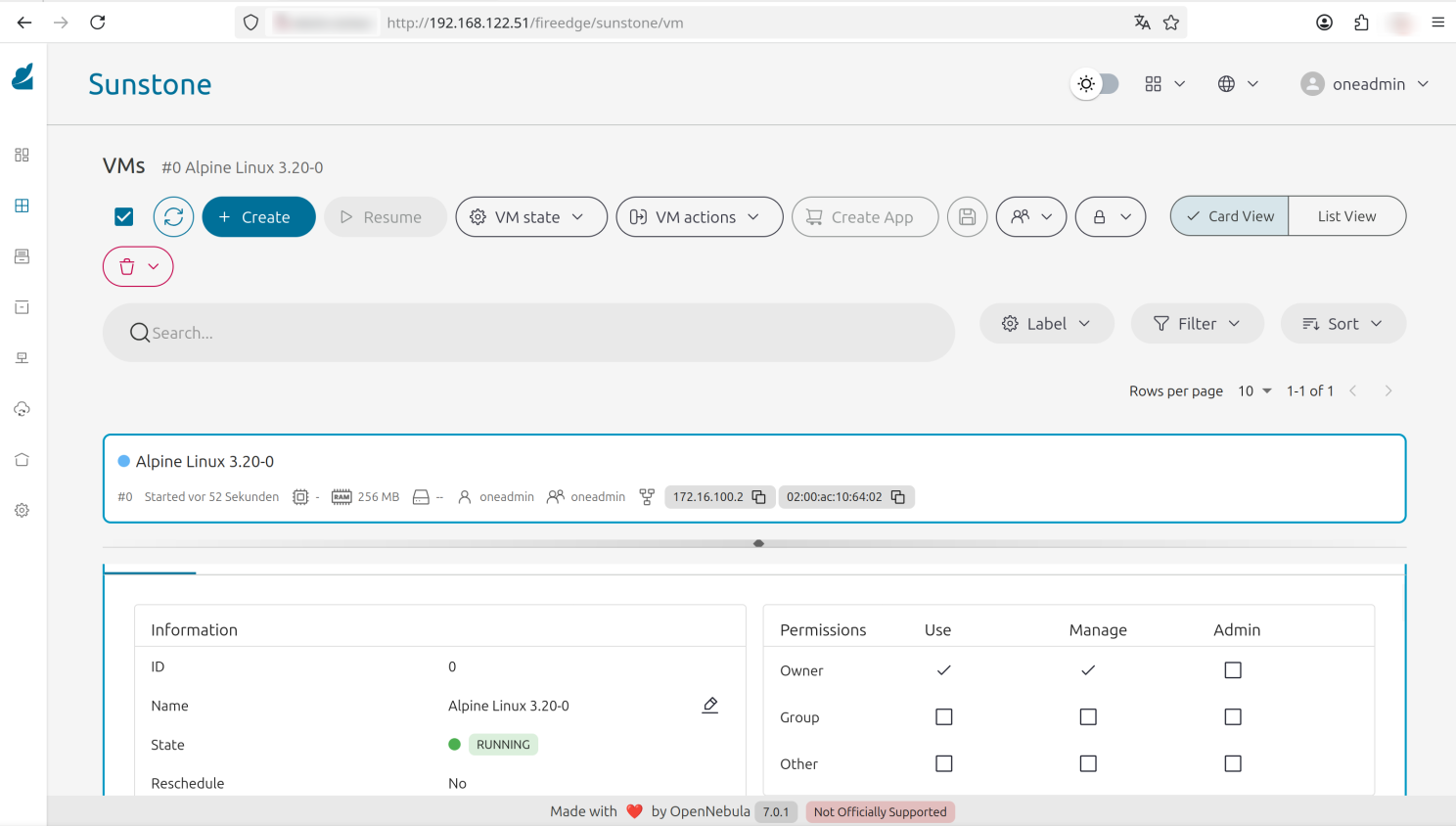Open the Dashboard from the sidebar
The width and height of the screenshot is (1456, 826).
tap(22, 155)
